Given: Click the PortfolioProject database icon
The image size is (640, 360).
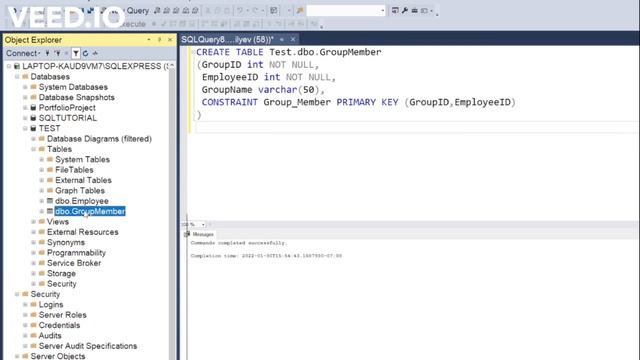Looking at the screenshot, I should (33, 108).
